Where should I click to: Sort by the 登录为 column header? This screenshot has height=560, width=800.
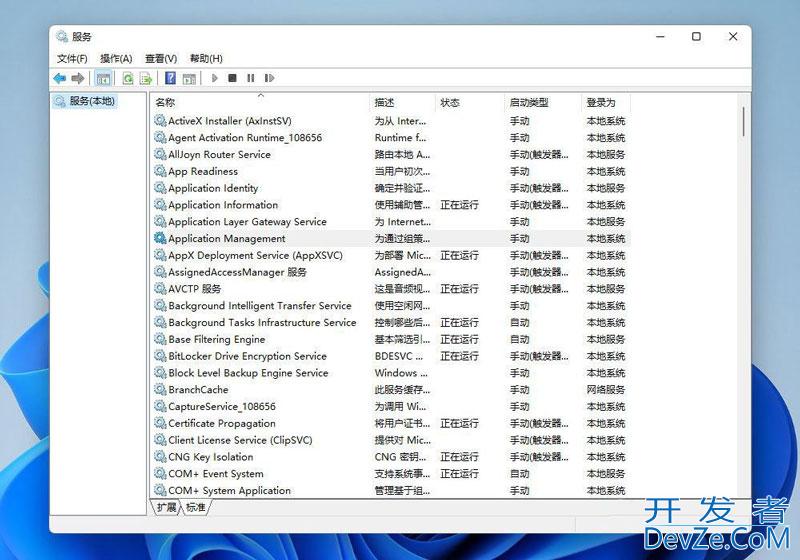point(606,103)
